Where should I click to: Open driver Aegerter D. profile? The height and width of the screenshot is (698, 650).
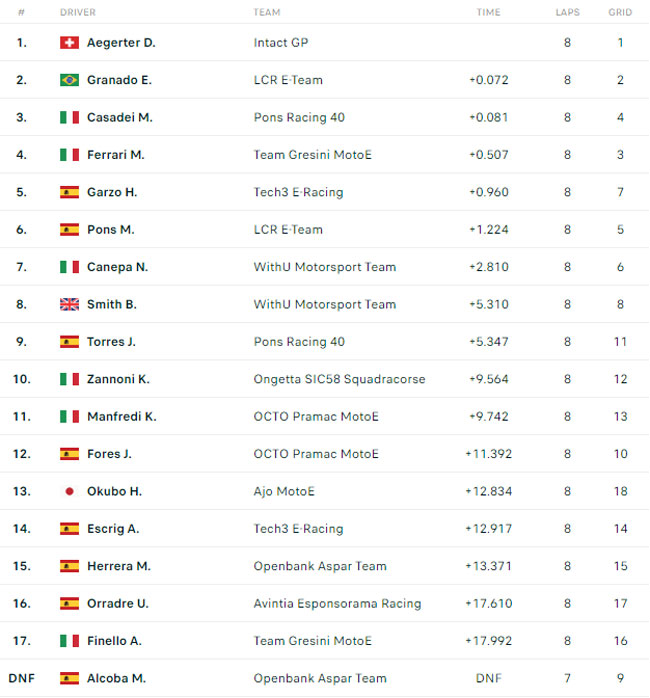(121, 43)
